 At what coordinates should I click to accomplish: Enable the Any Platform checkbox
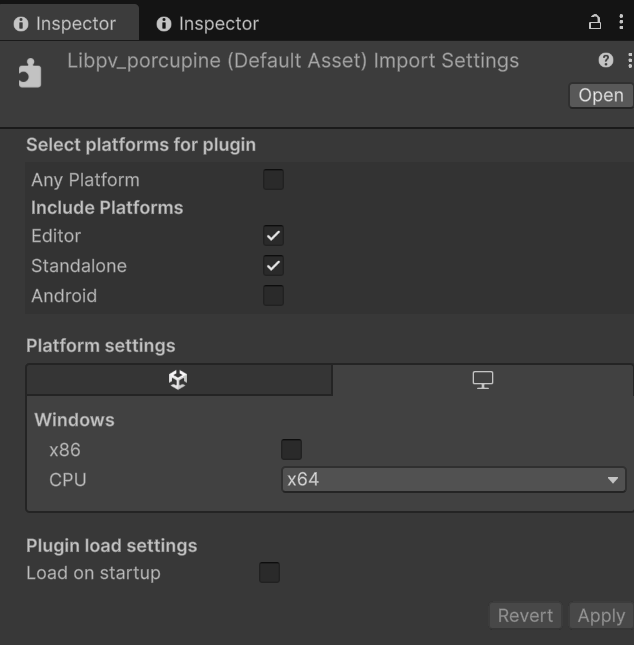(273, 180)
